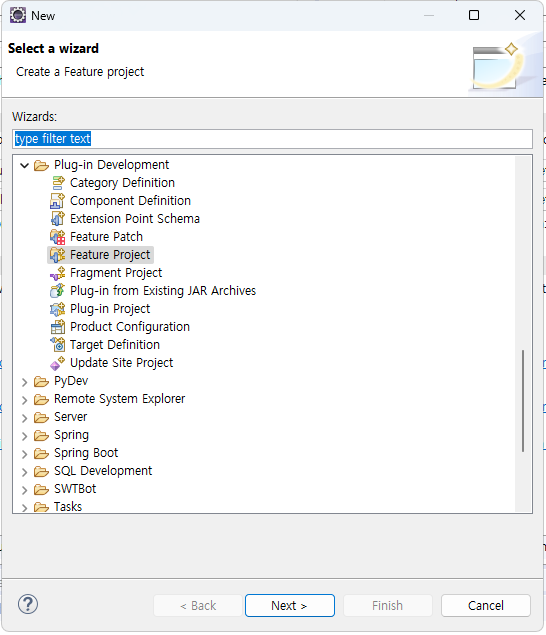Expand the SWTBot category
Screen dimensions: 546x635
(x=25, y=490)
